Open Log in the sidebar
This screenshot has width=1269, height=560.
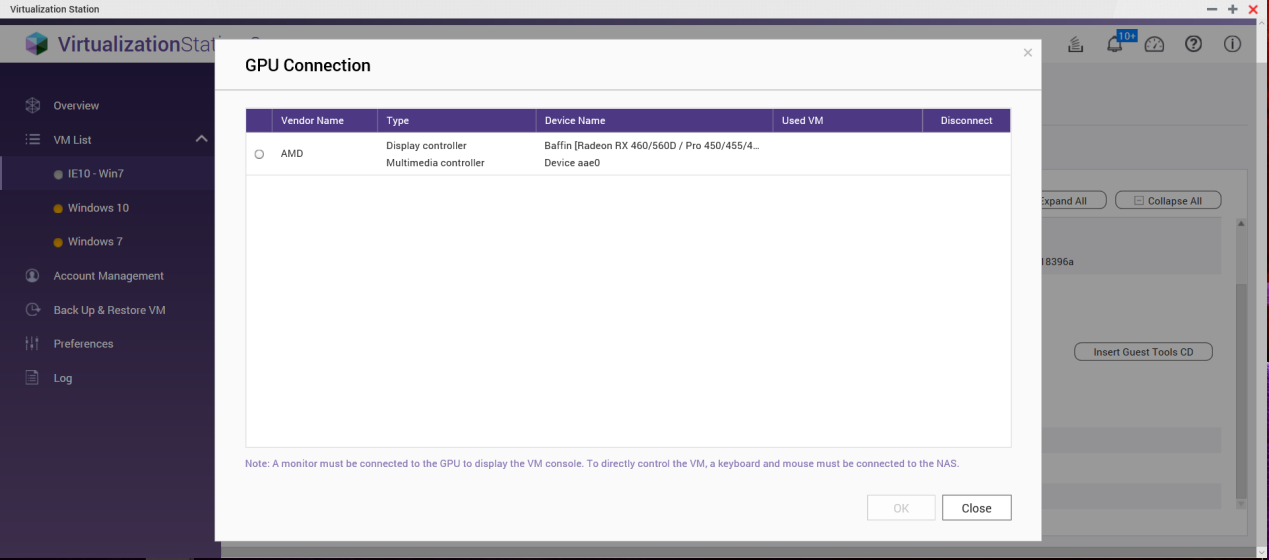pyautogui.click(x=63, y=378)
